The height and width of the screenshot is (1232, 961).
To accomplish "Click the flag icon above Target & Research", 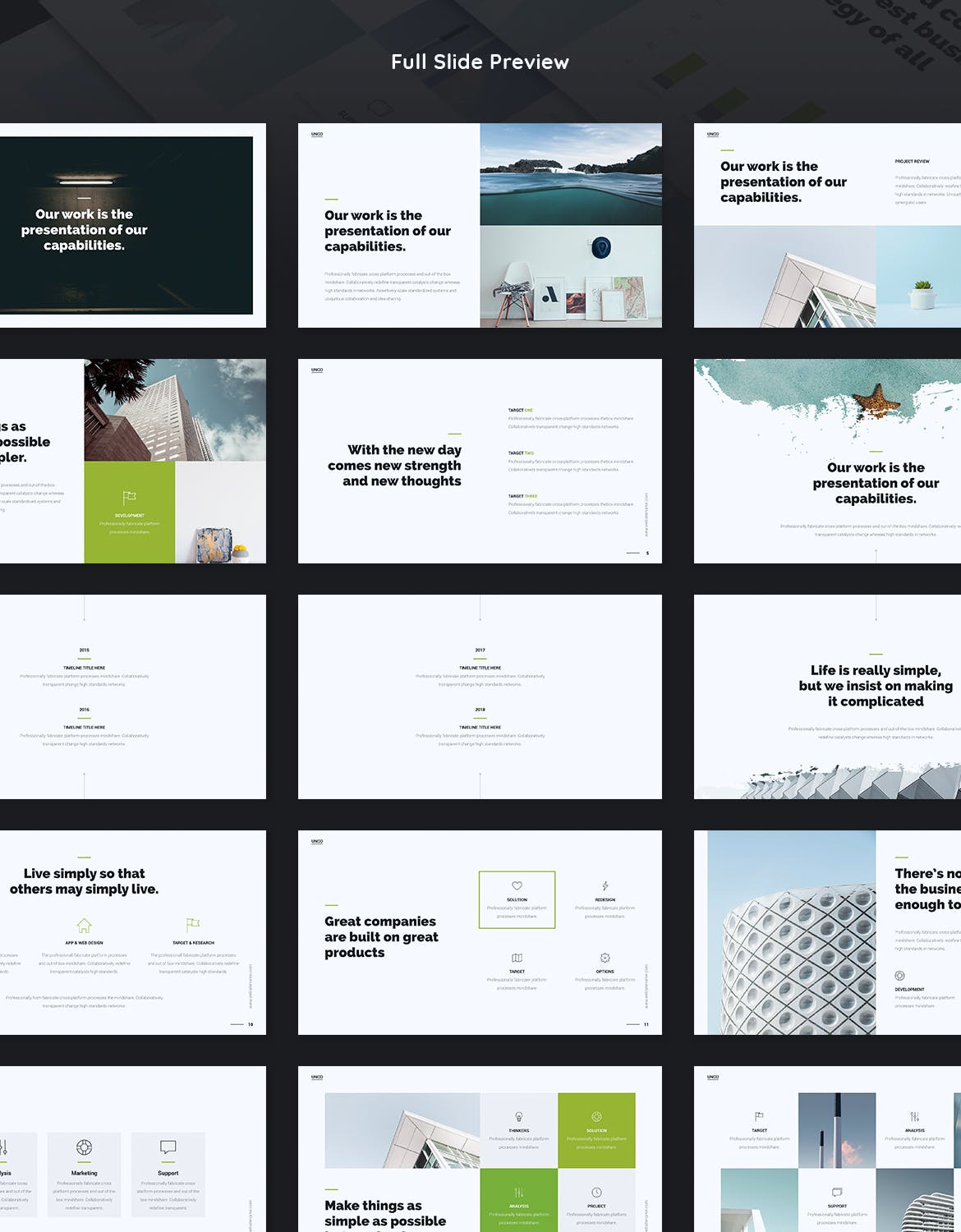I will pyautogui.click(x=193, y=925).
